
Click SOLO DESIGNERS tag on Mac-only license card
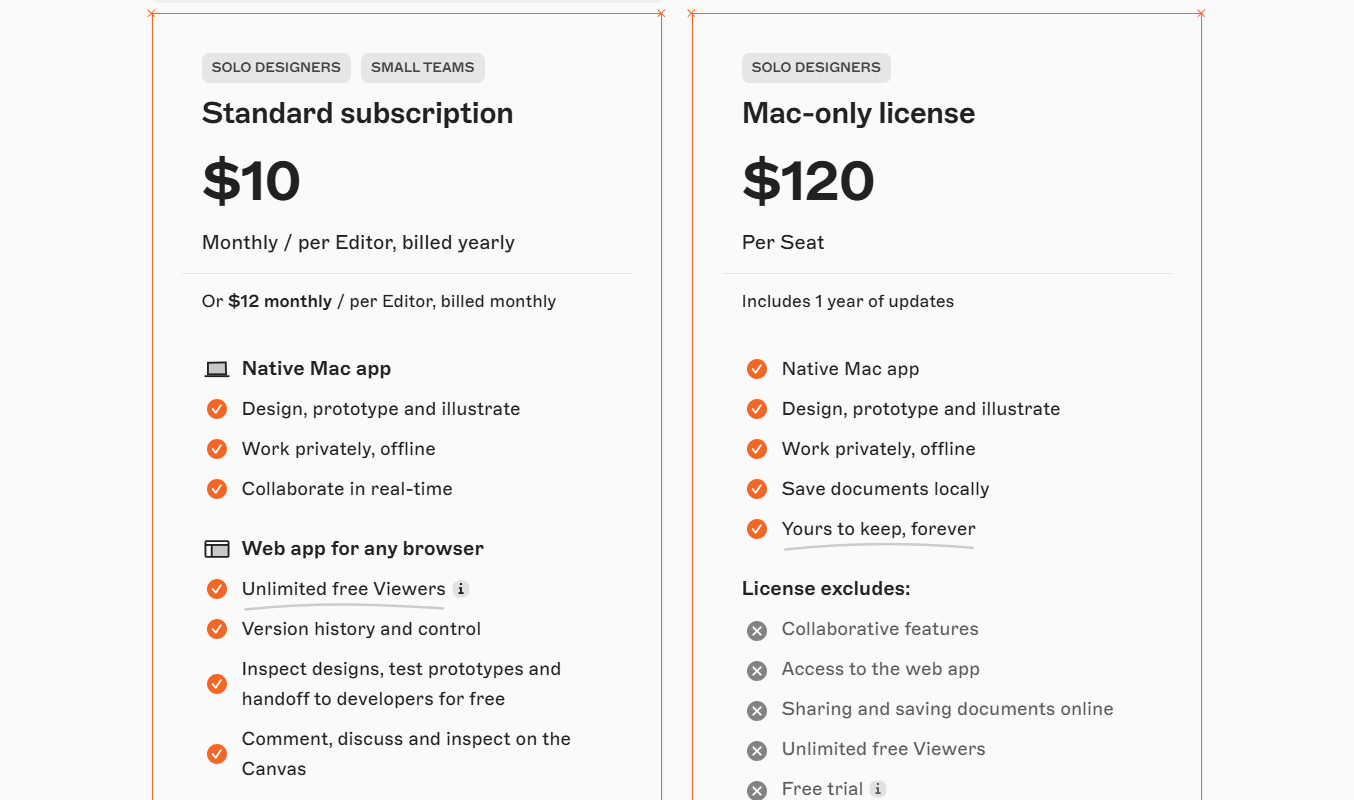[816, 68]
